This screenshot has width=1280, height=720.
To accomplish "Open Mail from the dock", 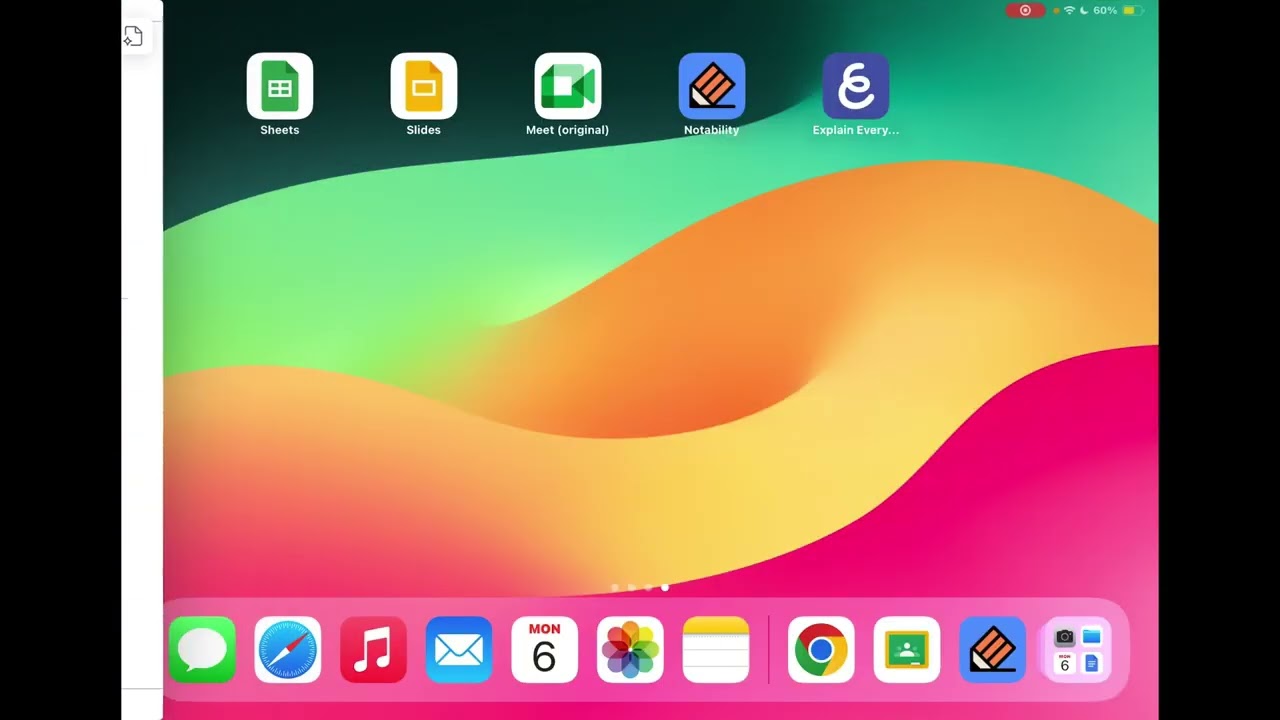I will point(459,650).
